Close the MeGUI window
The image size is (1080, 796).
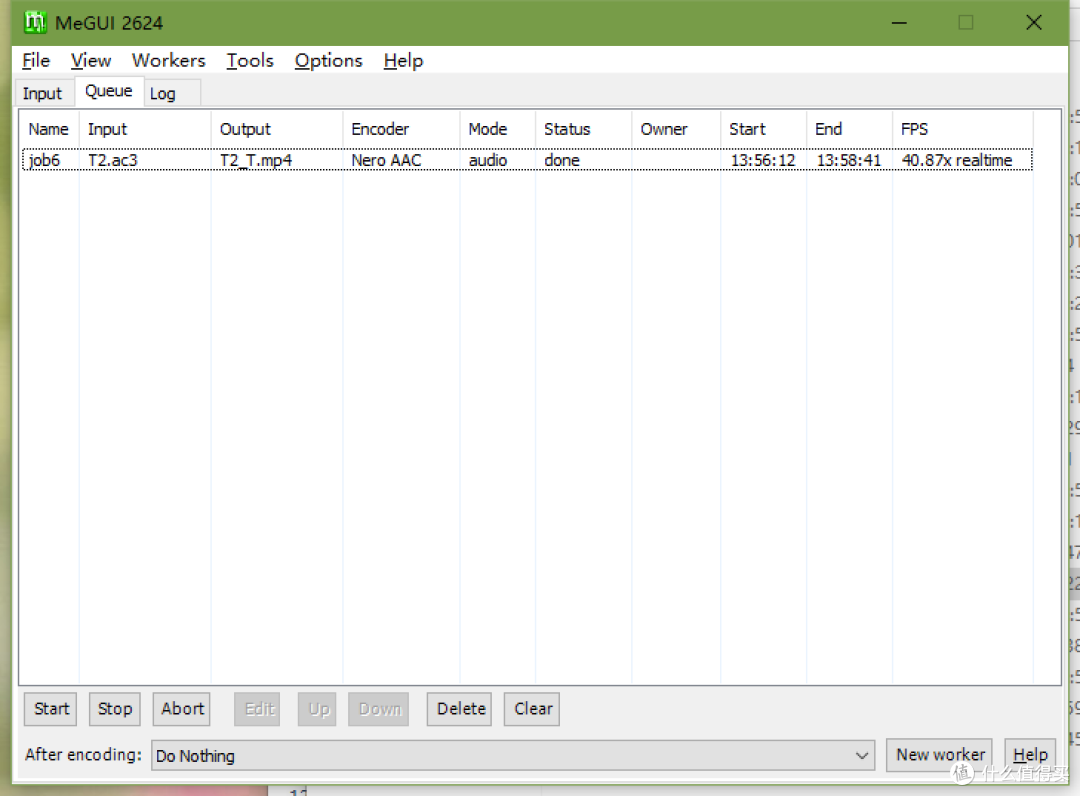coord(1033,23)
